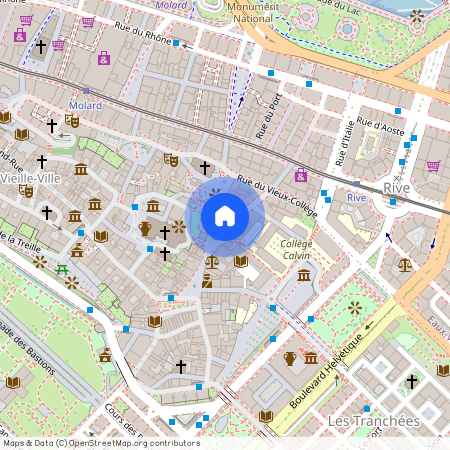Click the police guard icon below the scales
This screenshot has height=450, width=450.
tap(207, 281)
